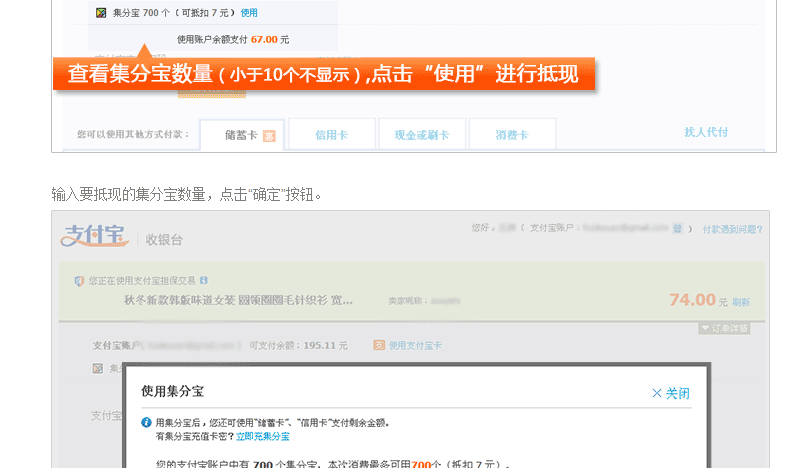
Task: Click the 集分宝 icon in the top row
Action: click(x=101, y=13)
